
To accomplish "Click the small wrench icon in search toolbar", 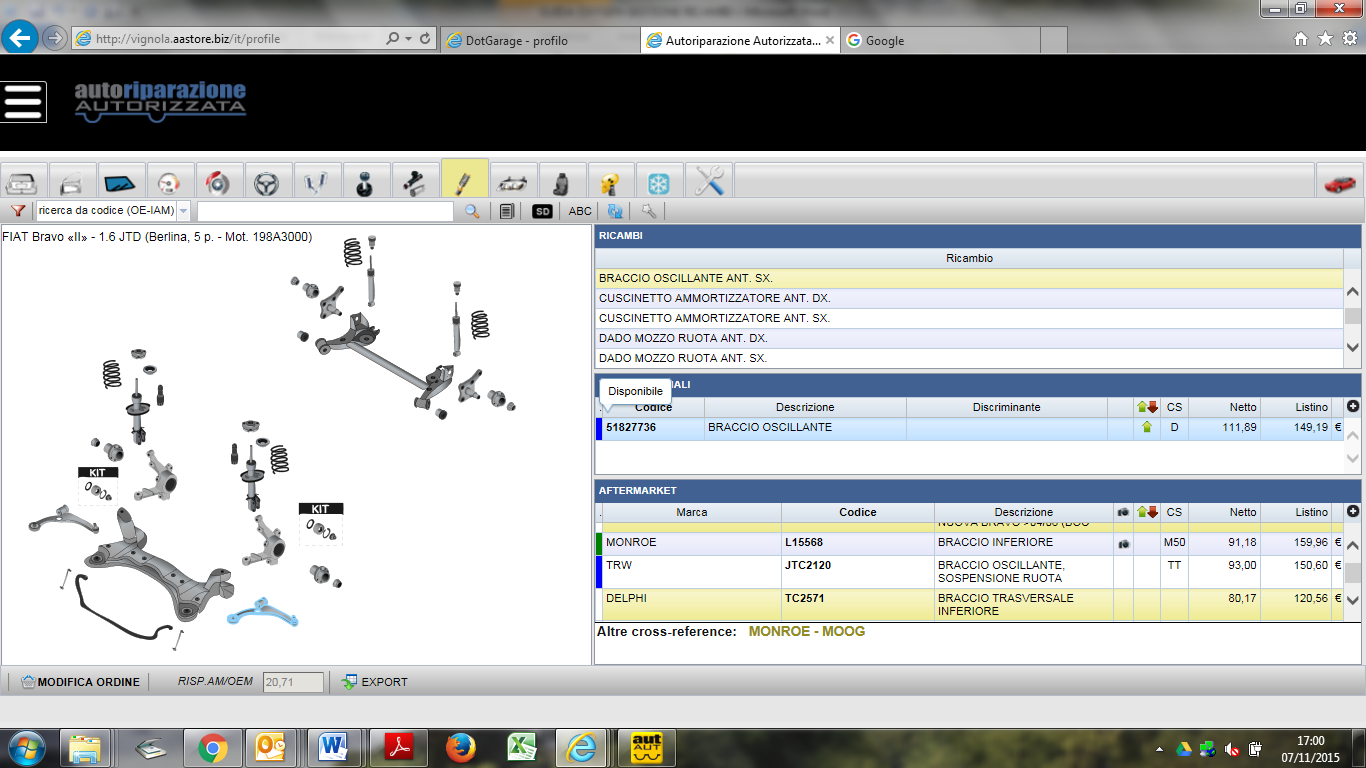I will pos(649,211).
